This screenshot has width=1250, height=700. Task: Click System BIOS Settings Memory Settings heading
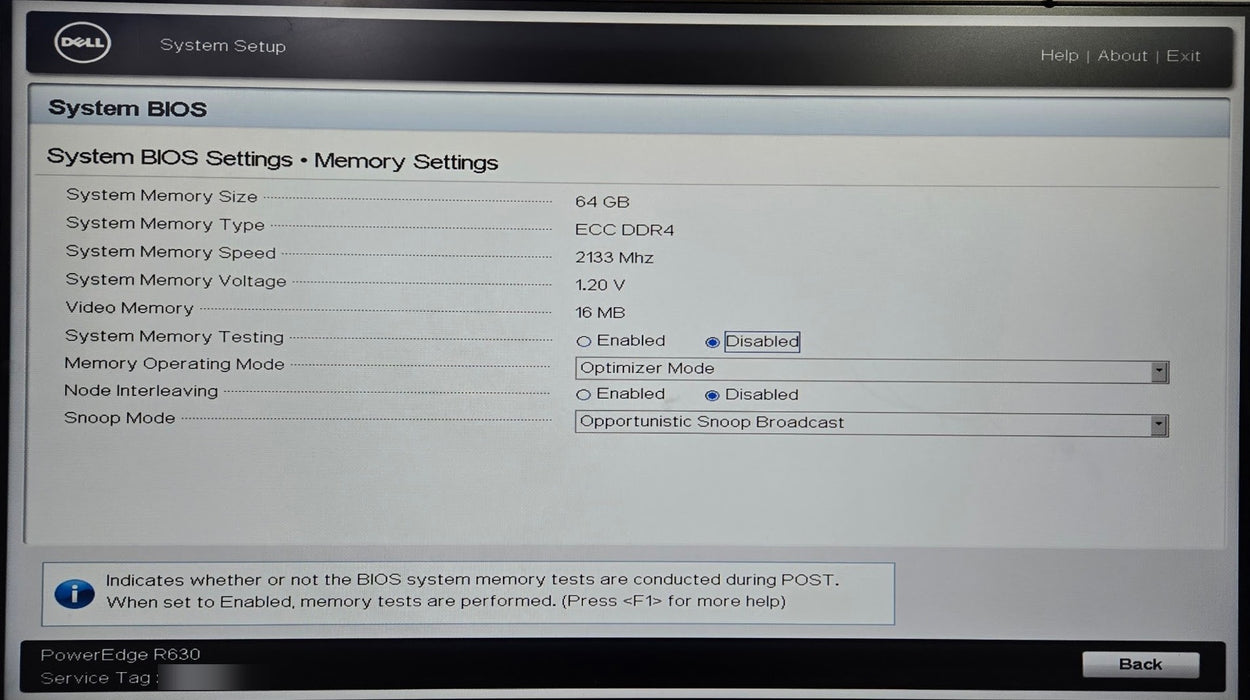point(272,160)
